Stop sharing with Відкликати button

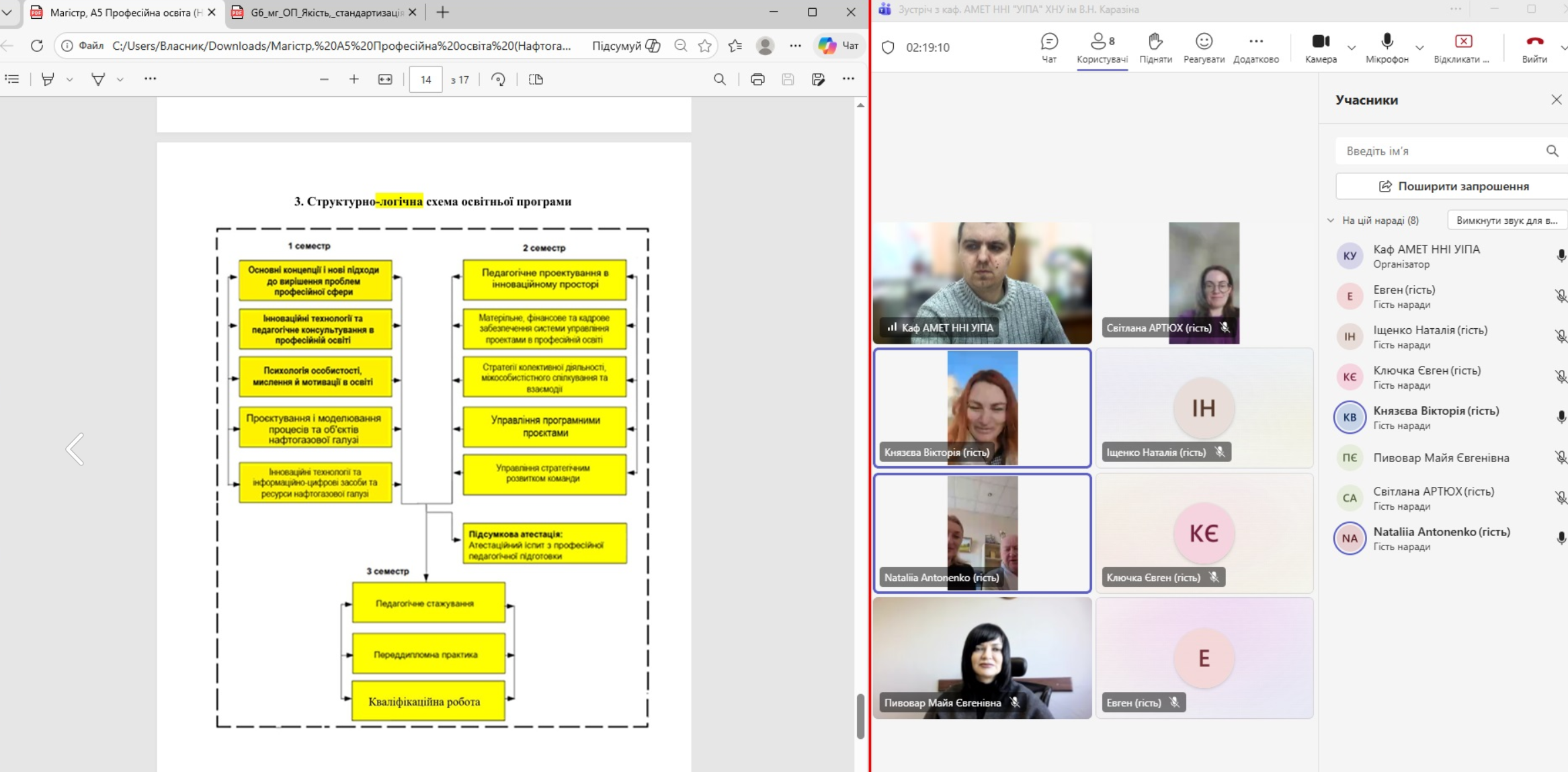coord(1462,47)
